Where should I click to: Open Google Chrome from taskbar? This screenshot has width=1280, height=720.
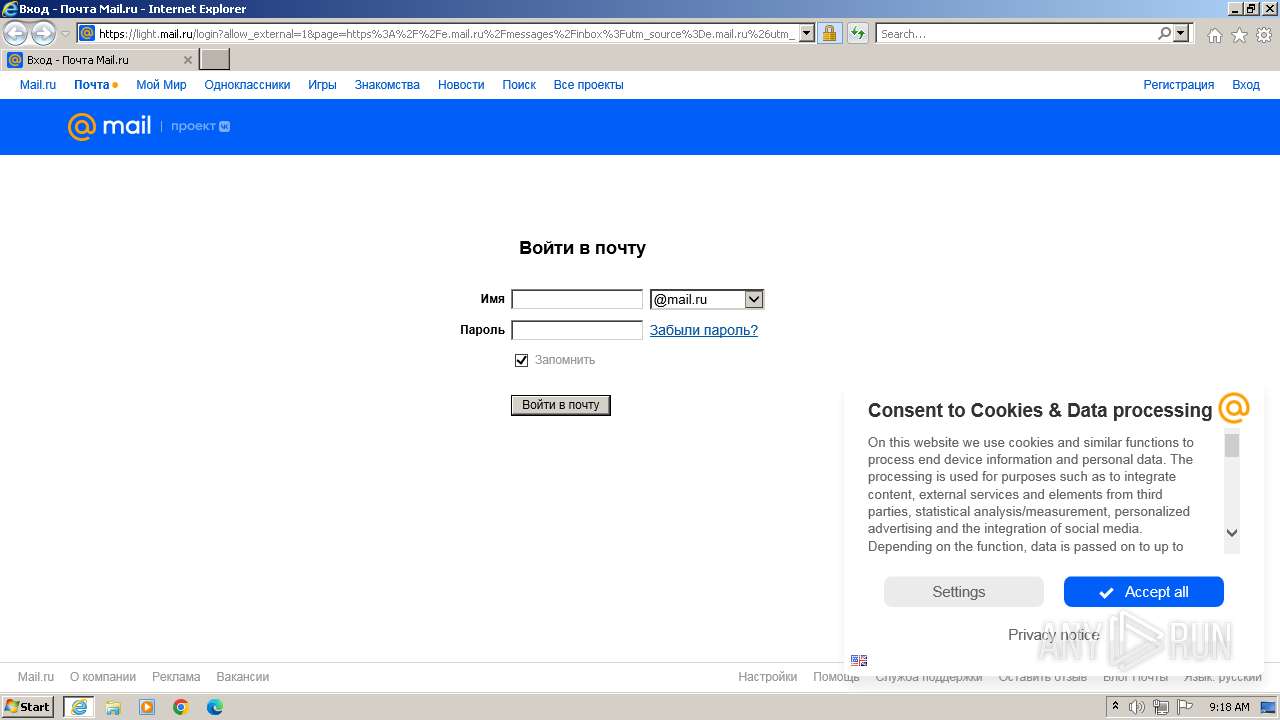click(x=181, y=707)
